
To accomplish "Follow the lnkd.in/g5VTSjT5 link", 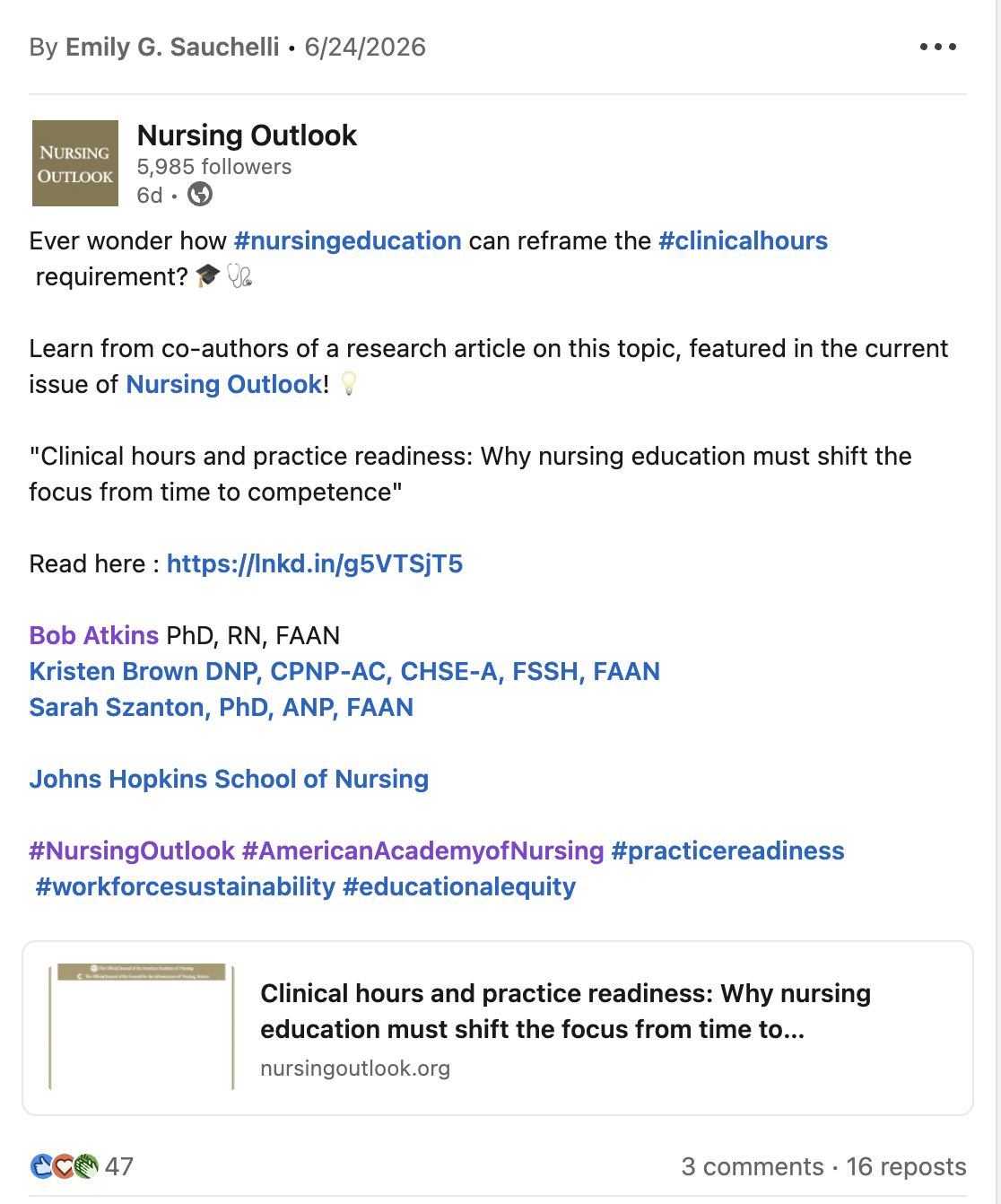I will click(315, 563).
